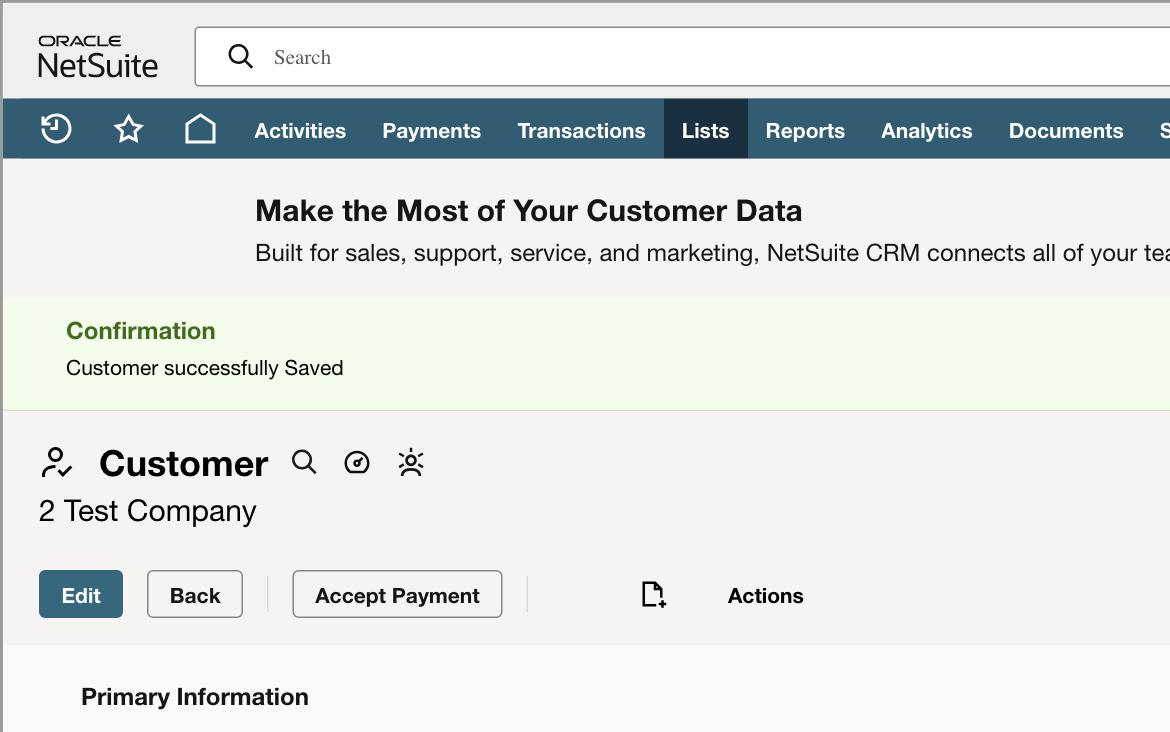Click the new document plus icon
Image resolution: width=1170 pixels, height=732 pixels.
pyautogui.click(x=654, y=595)
